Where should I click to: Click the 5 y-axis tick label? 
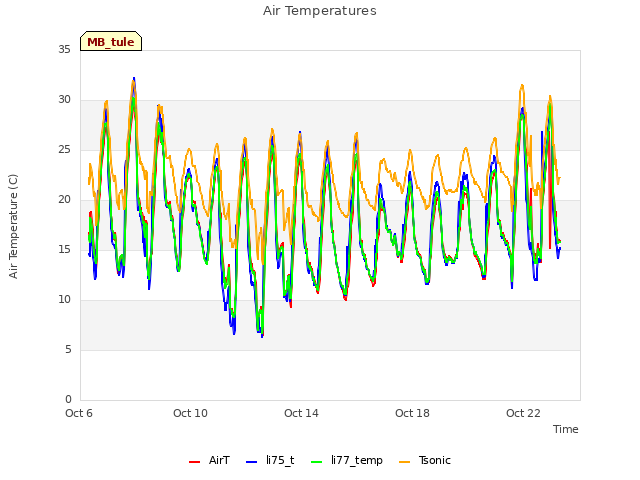tap(68, 349)
